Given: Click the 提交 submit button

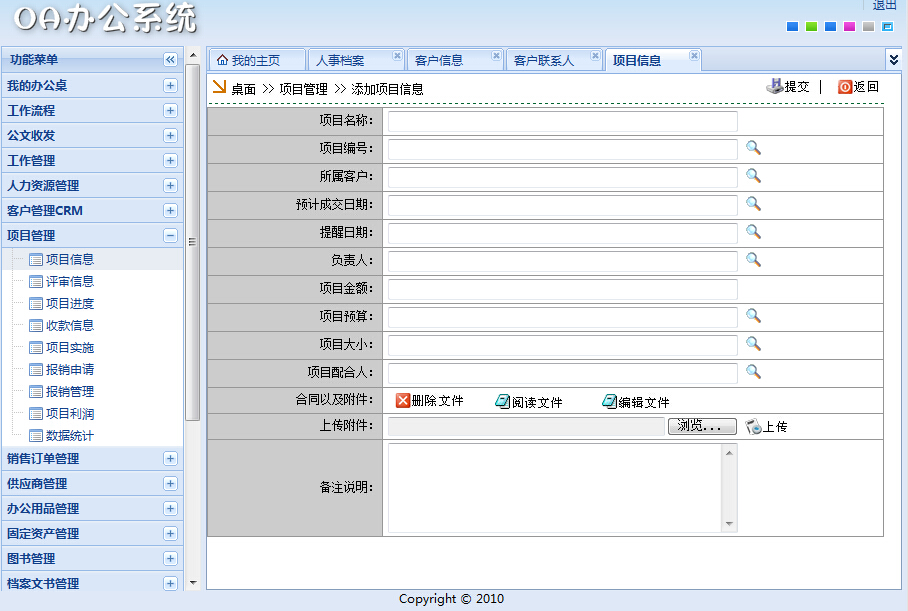Looking at the screenshot, I should click(x=788, y=87).
